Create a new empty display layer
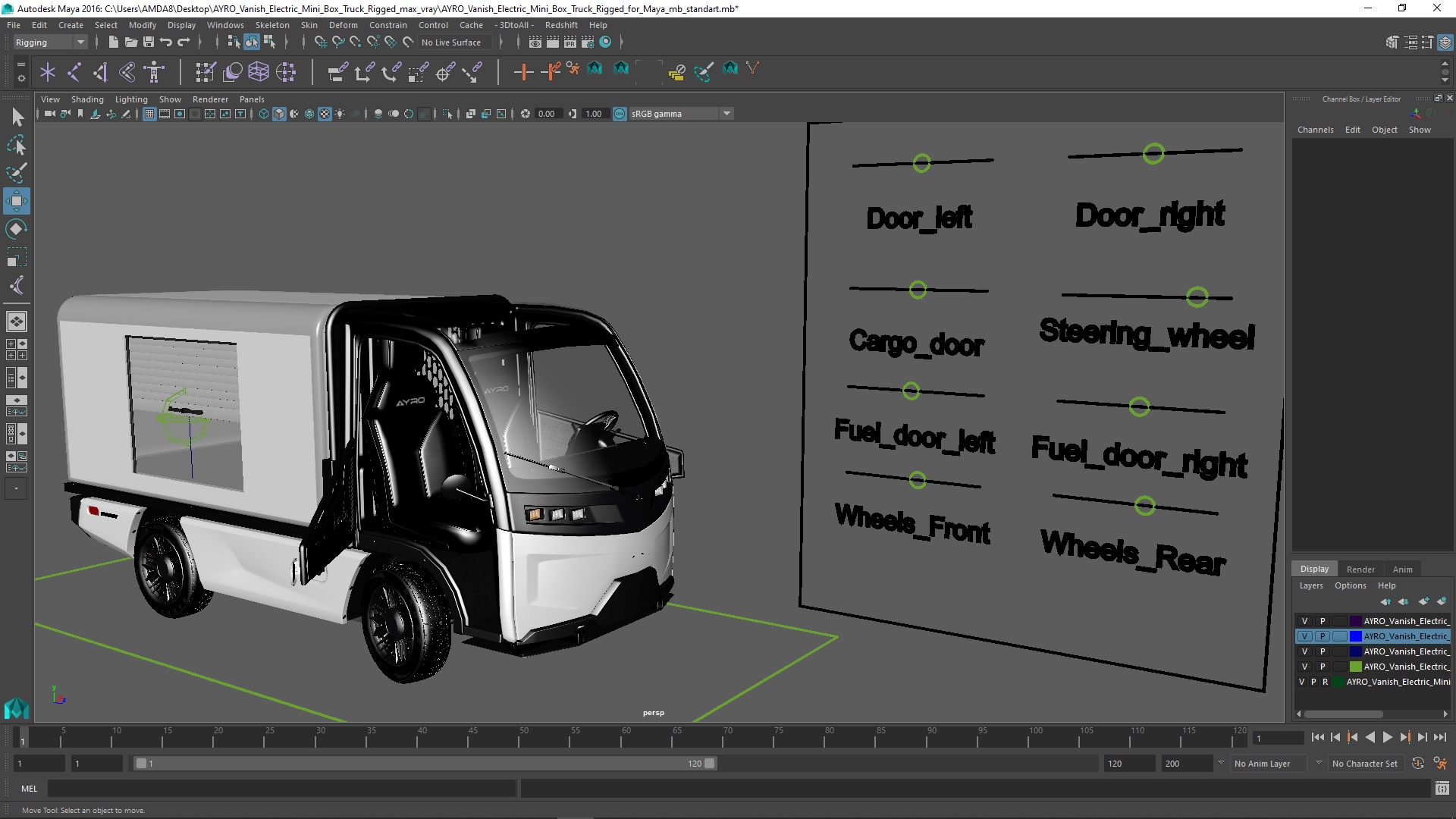 [1423, 601]
